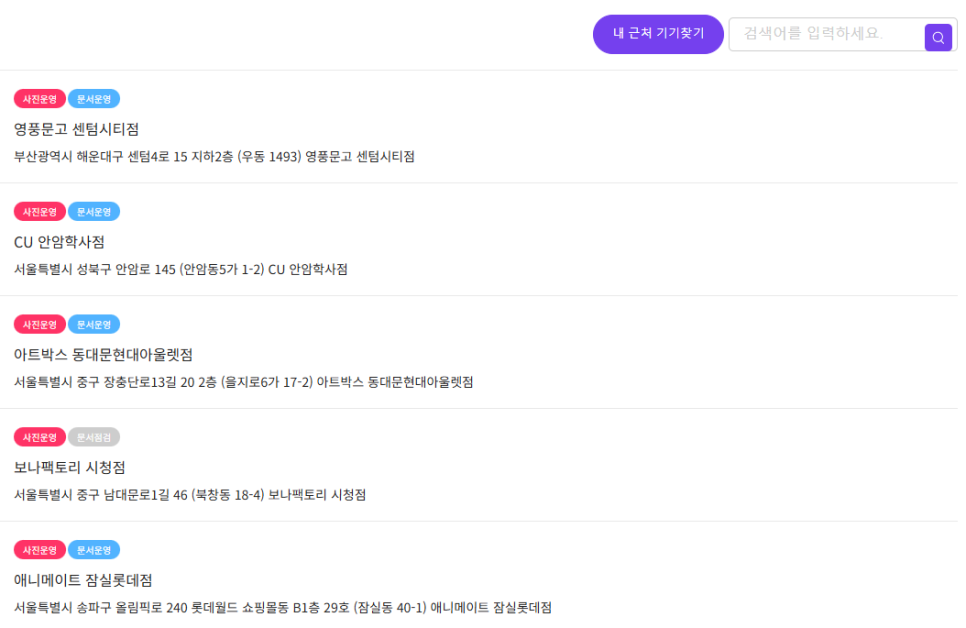Click the 문서운영 badge above 애니메이트 잠실롯데점

pos(94,550)
